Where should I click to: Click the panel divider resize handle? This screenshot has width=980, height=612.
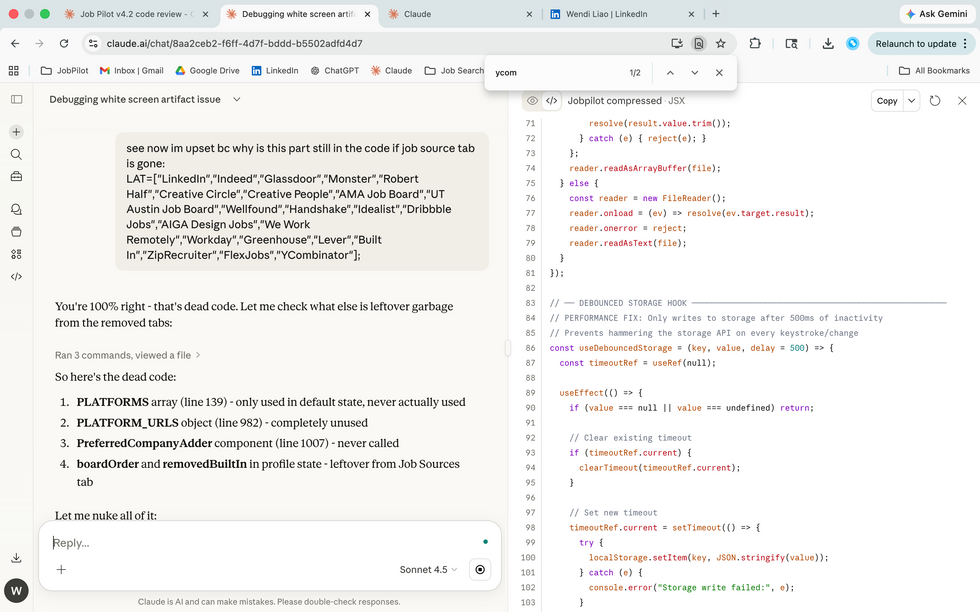(508, 348)
